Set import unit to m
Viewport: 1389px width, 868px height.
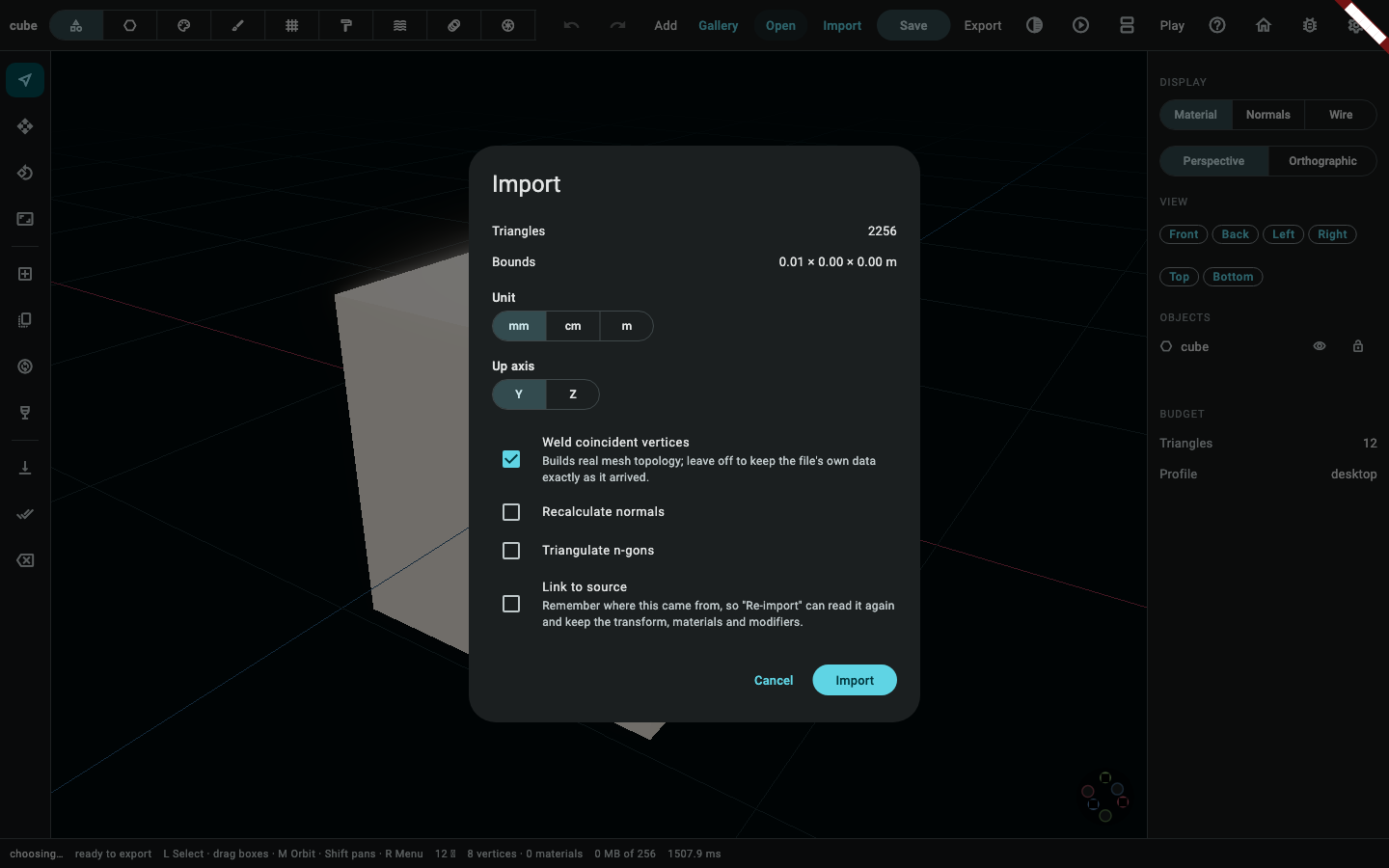click(627, 326)
